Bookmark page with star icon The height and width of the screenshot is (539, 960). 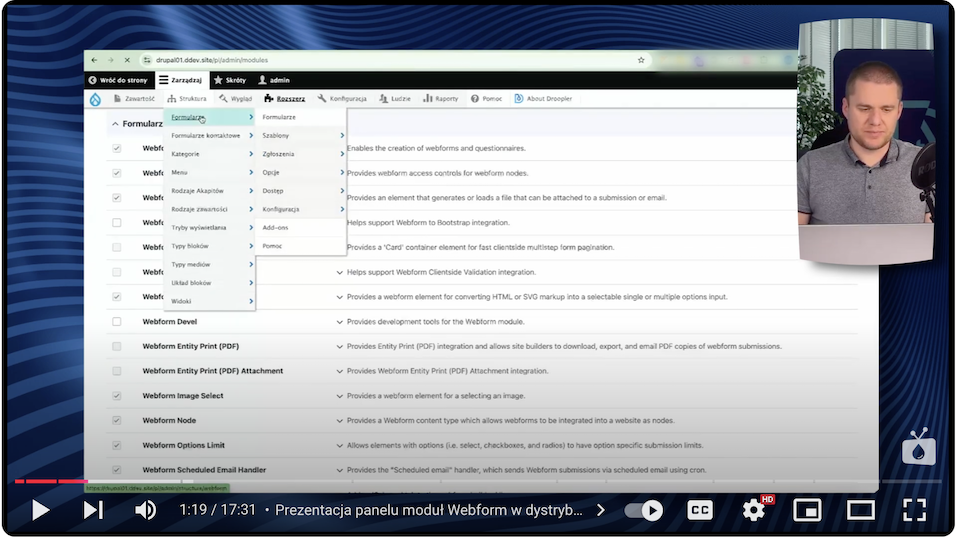point(641,60)
